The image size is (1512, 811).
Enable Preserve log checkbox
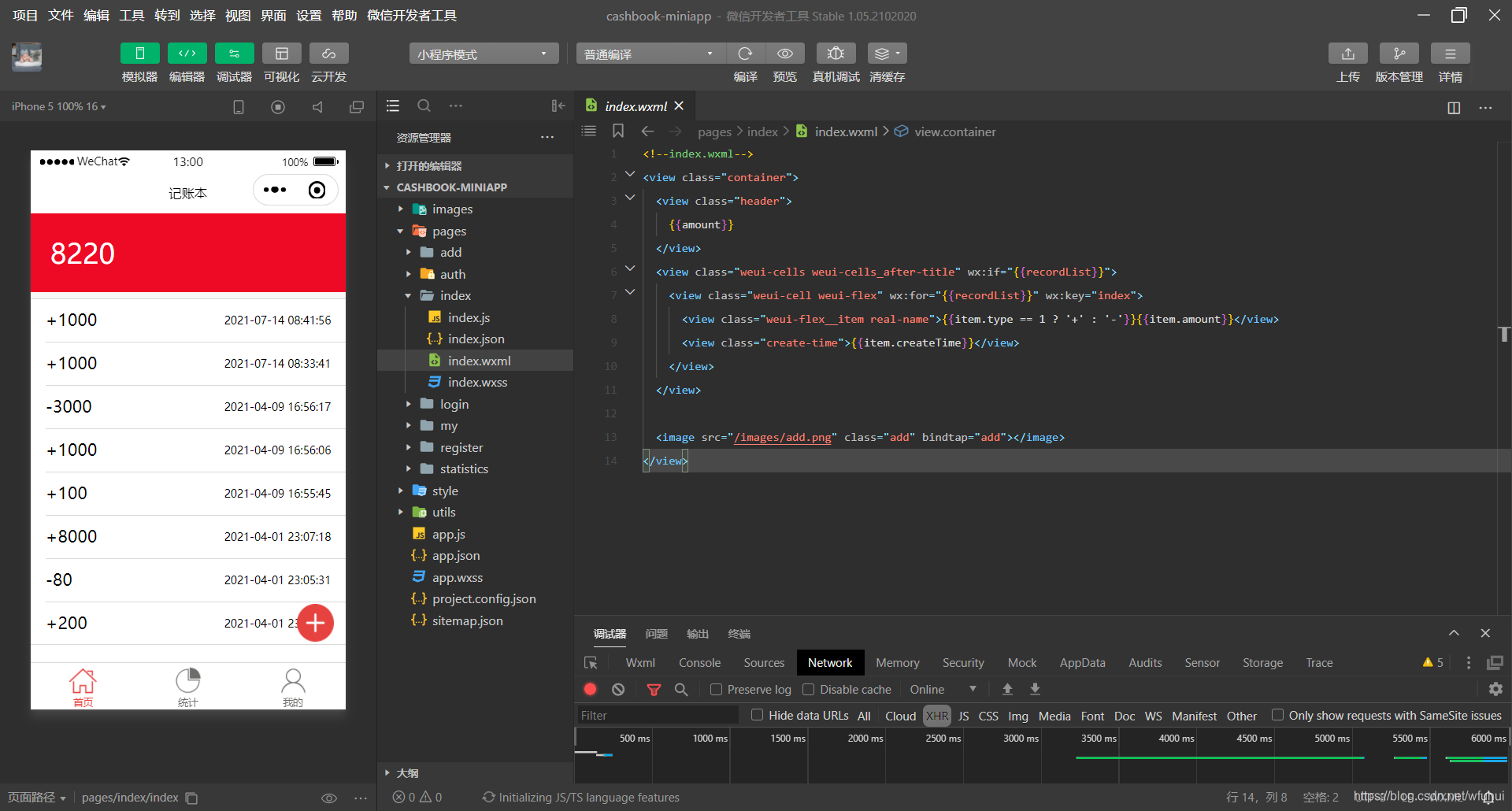point(716,689)
